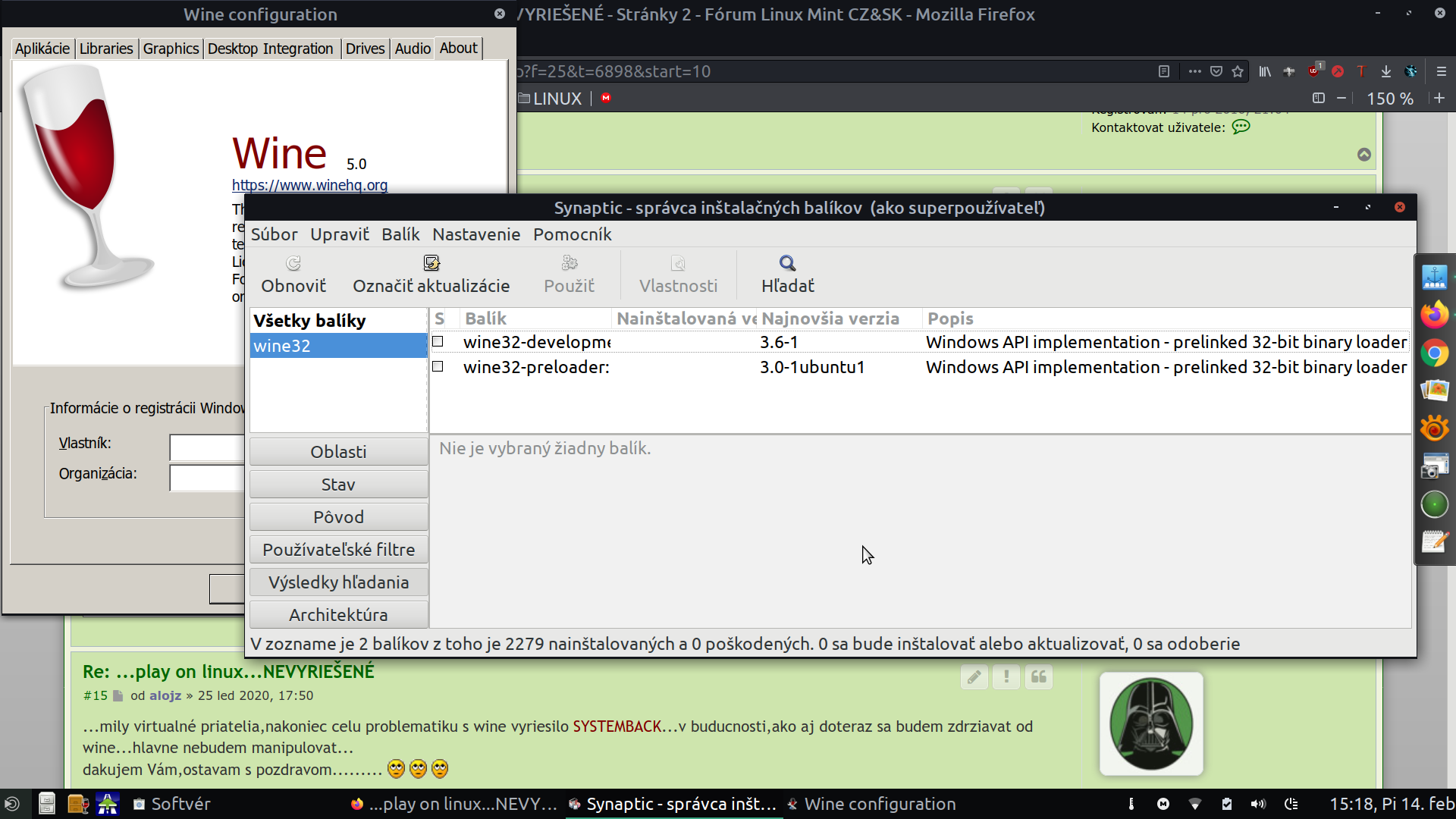Click the Obnoviť reload icon in Synaptic
The width and height of the screenshot is (1456, 819).
coord(293,263)
